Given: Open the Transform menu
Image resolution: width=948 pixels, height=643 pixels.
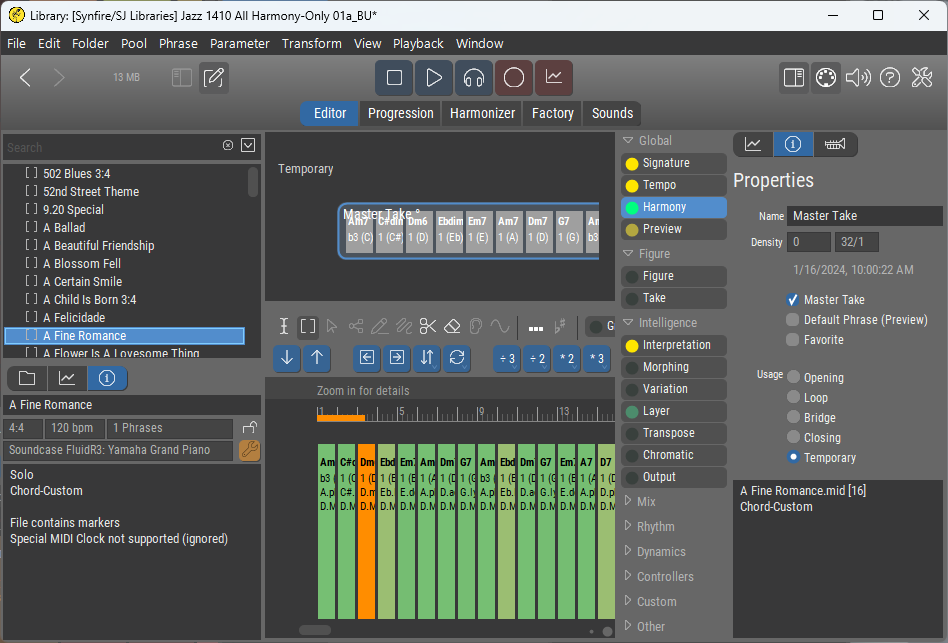Looking at the screenshot, I should (x=311, y=44).
